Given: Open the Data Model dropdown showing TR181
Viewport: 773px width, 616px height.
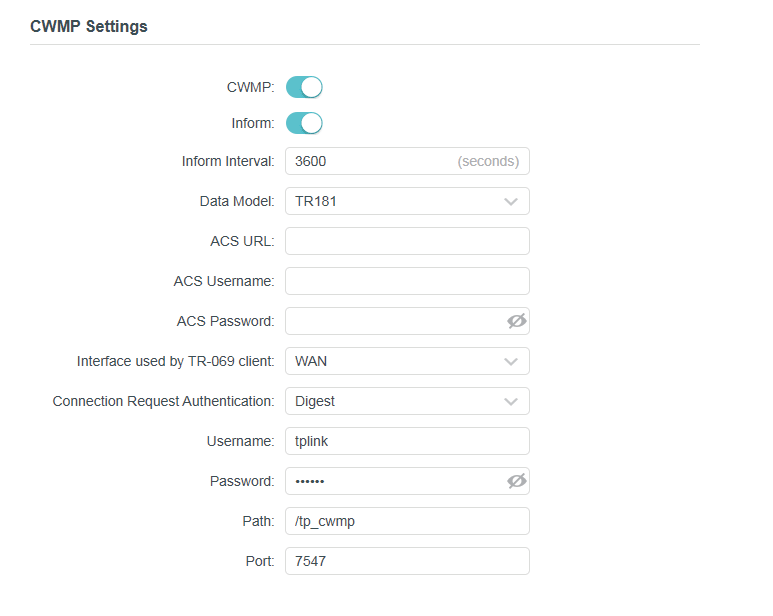Looking at the screenshot, I should [407, 201].
